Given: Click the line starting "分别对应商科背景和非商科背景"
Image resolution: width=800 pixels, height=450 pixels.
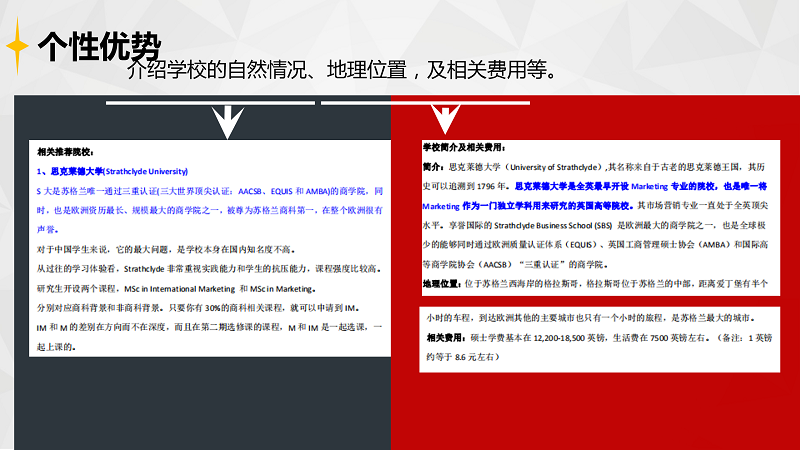Looking at the screenshot, I should pos(199,308).
